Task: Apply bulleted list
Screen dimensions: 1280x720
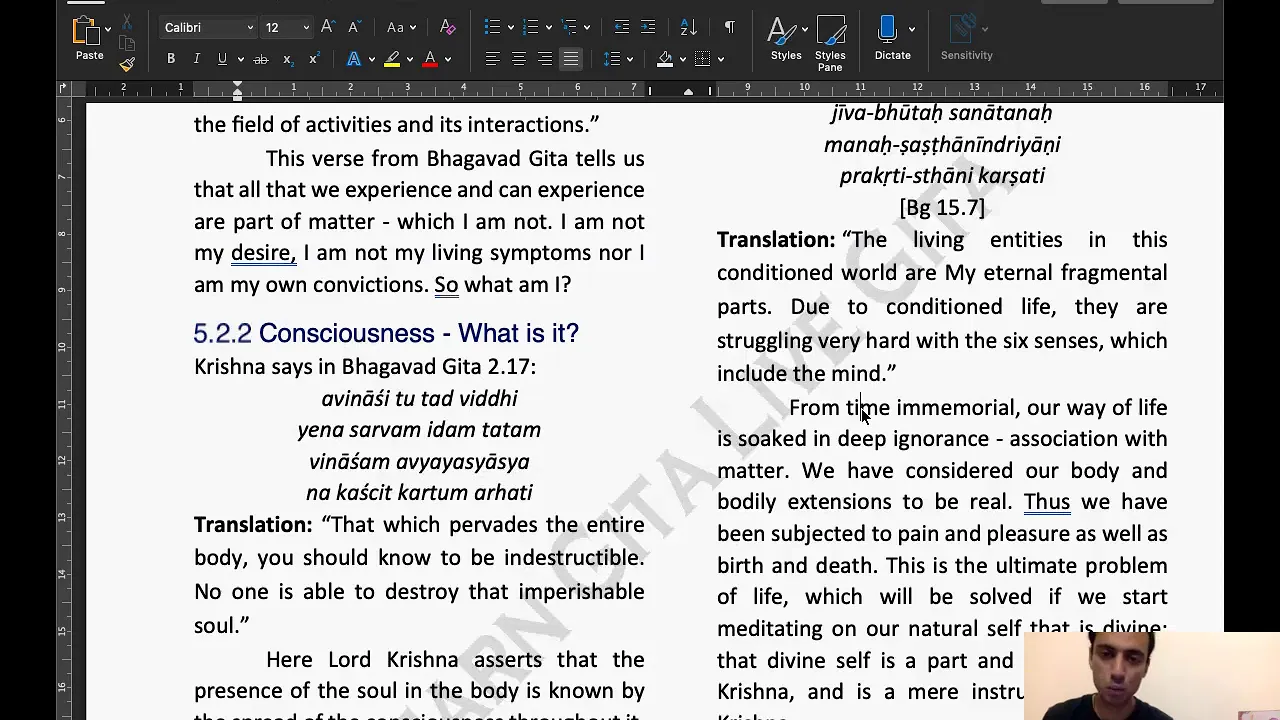Action: pos(492,27)
